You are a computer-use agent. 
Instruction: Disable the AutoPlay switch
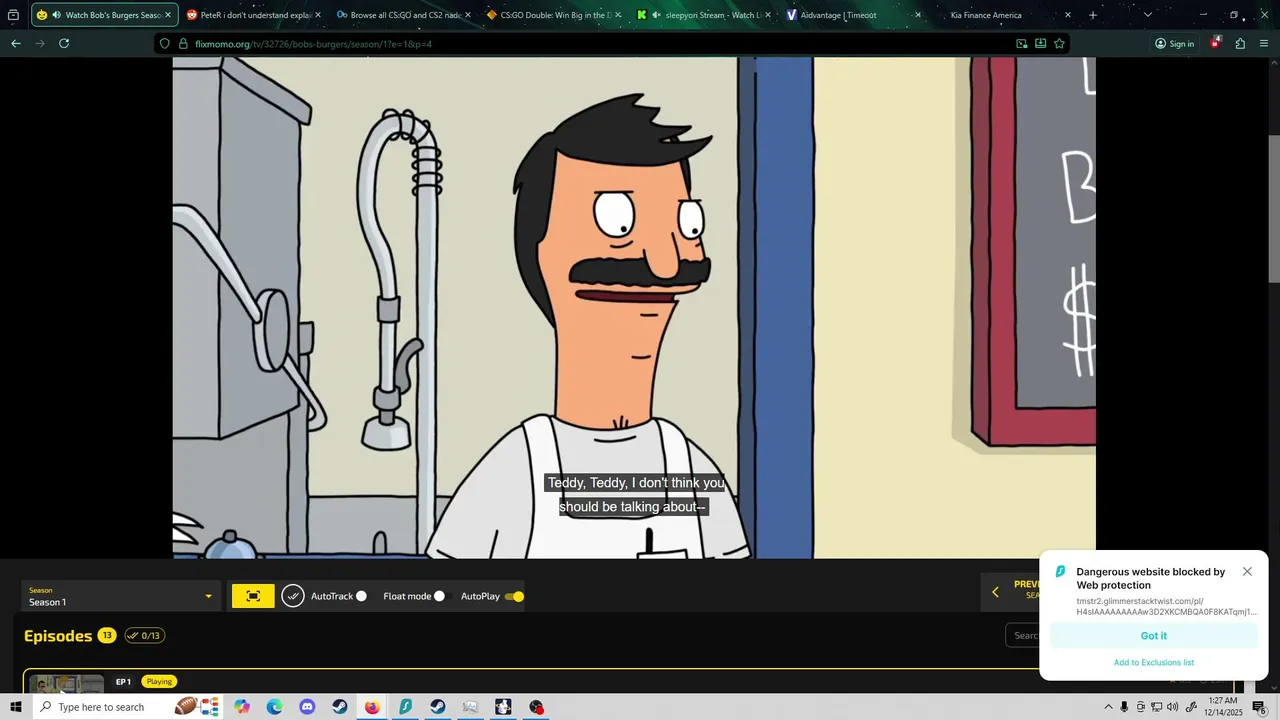point(514,596)
